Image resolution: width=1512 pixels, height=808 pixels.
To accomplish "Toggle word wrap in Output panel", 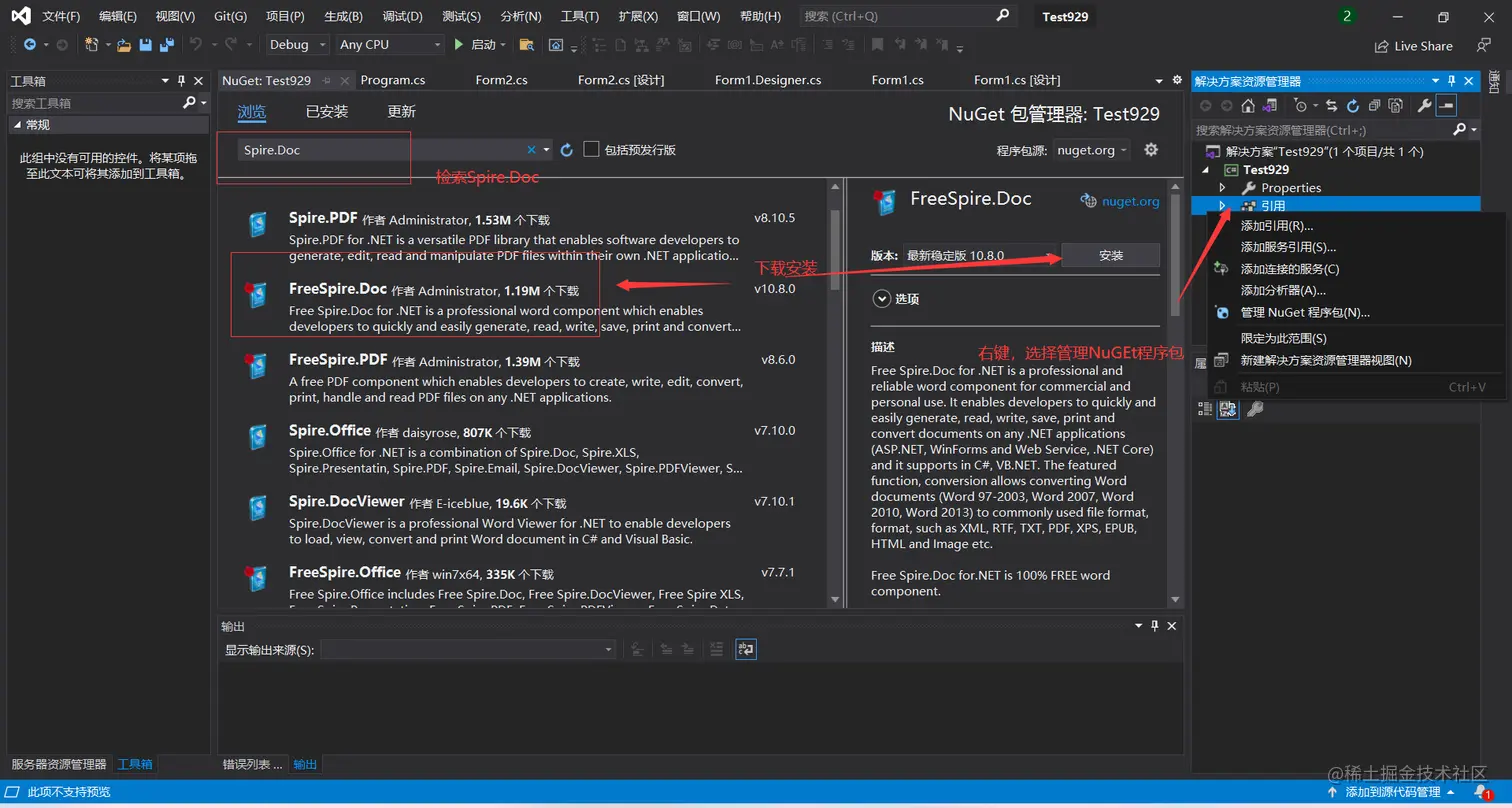I will click(746, 649).
